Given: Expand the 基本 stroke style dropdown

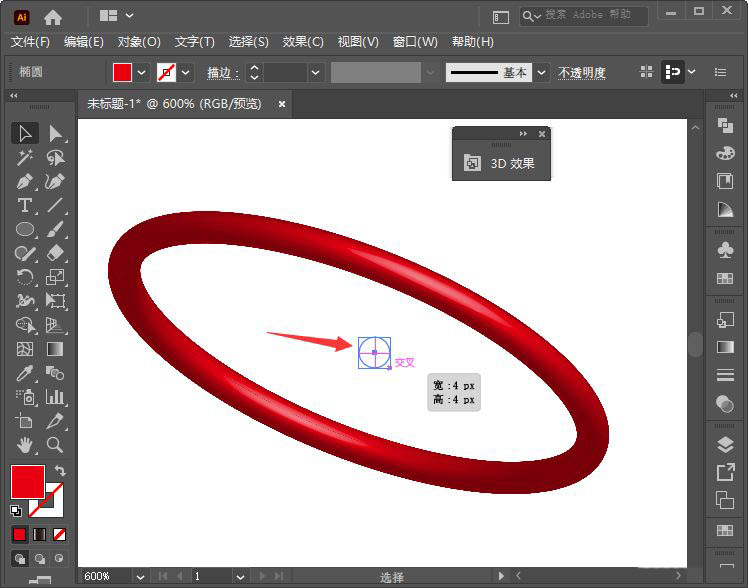Looking at the screenshot, I should click(x=541, y=73).
